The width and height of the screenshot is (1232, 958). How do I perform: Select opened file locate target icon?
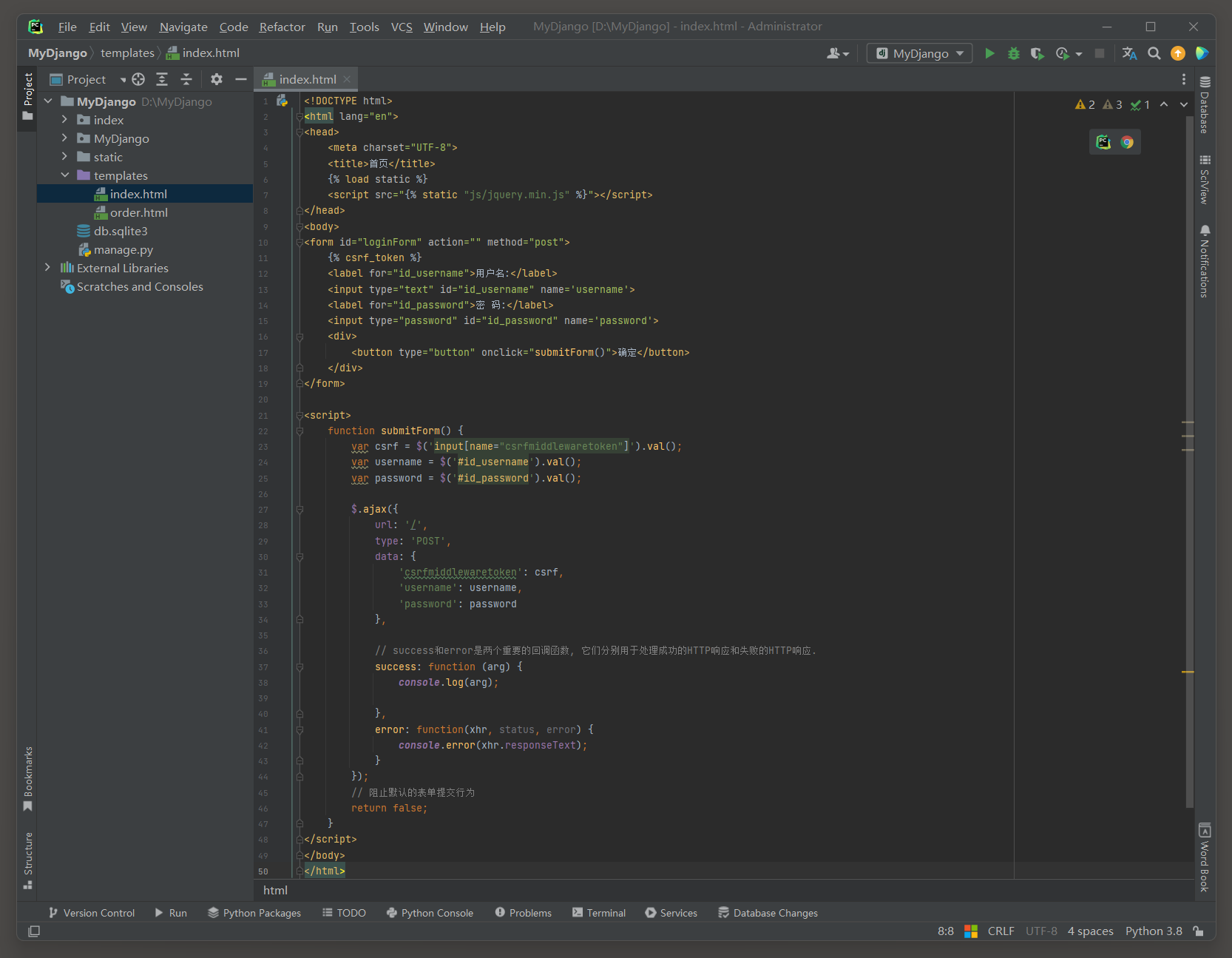tap(138, 79)
